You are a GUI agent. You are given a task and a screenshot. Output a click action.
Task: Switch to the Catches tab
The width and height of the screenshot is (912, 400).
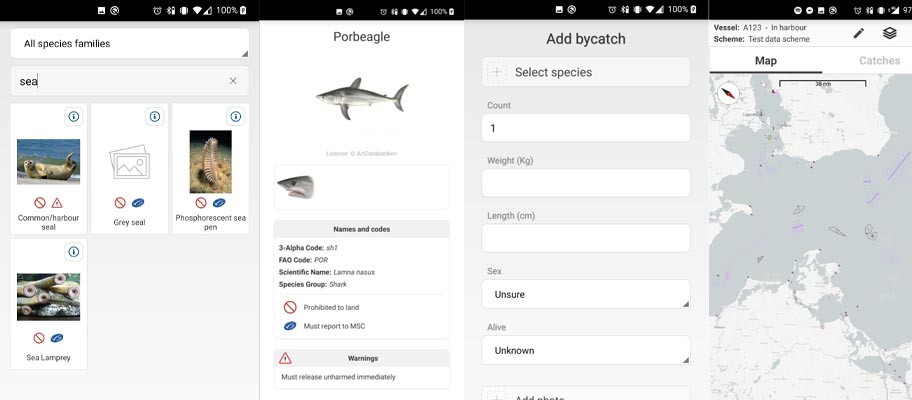tap(879, 61)
